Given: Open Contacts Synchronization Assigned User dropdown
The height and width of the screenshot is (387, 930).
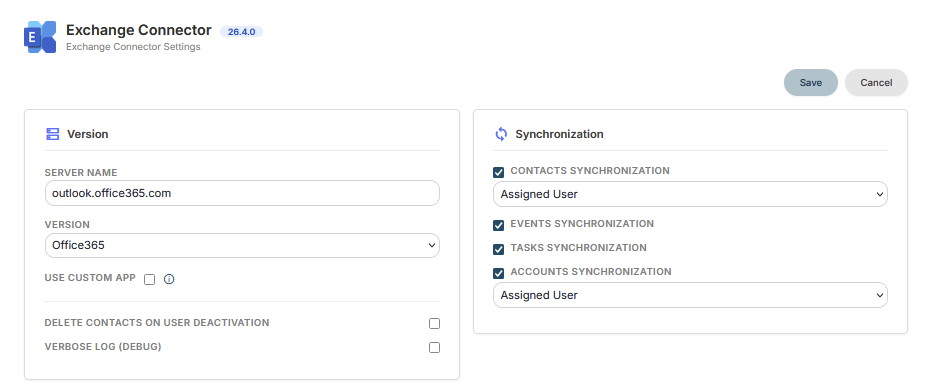Looking at the screenshot, I should (690, 194).
